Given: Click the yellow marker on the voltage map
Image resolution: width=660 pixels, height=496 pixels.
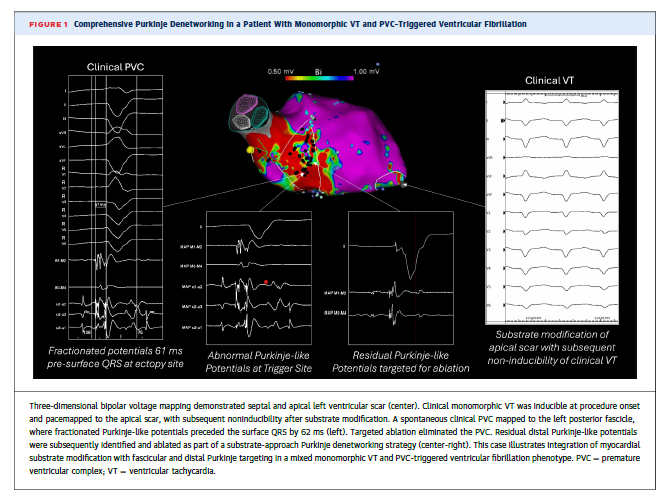Looking at the screenshot, I should (250, 150).
